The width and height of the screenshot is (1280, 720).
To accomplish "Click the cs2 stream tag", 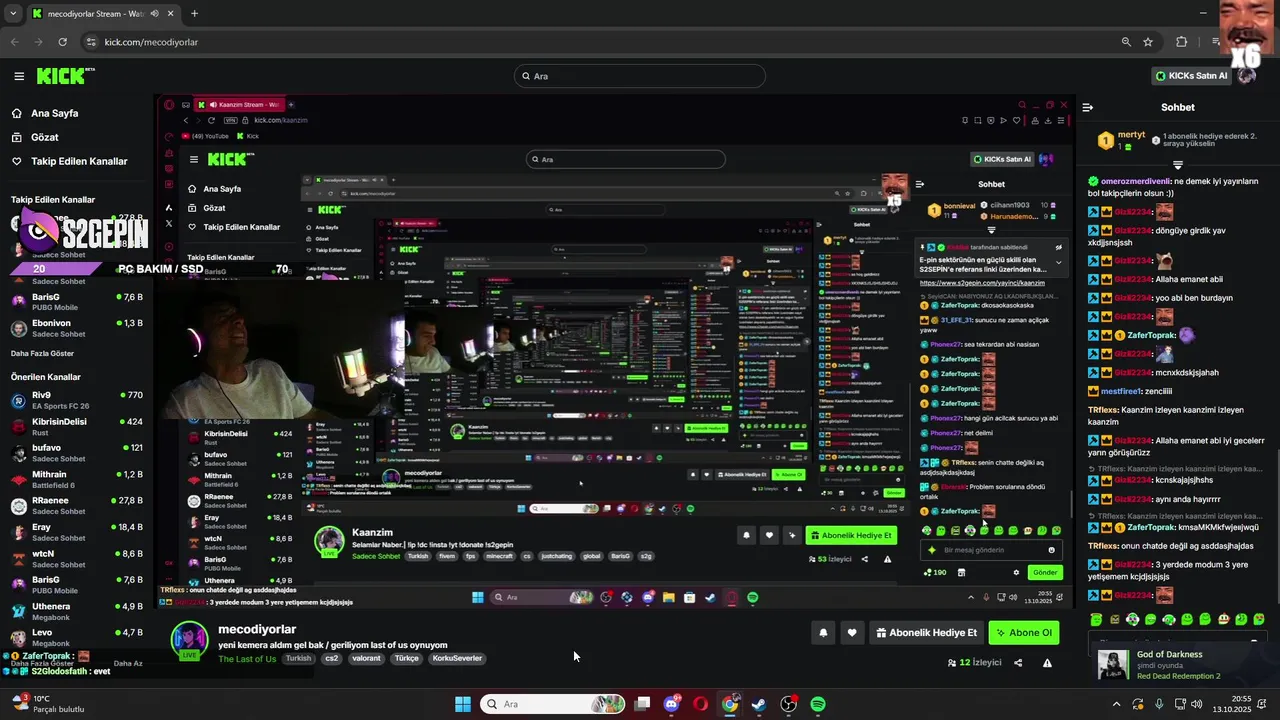I will click(x=332, y=658).
